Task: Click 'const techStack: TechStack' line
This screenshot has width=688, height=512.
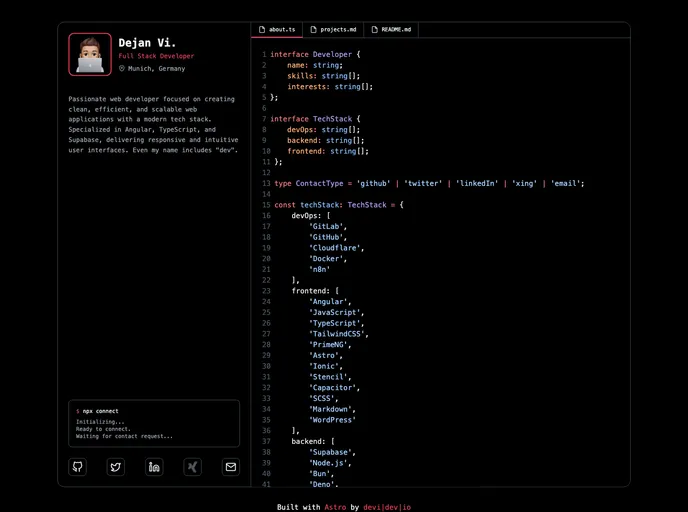Action: click(339, 205)
